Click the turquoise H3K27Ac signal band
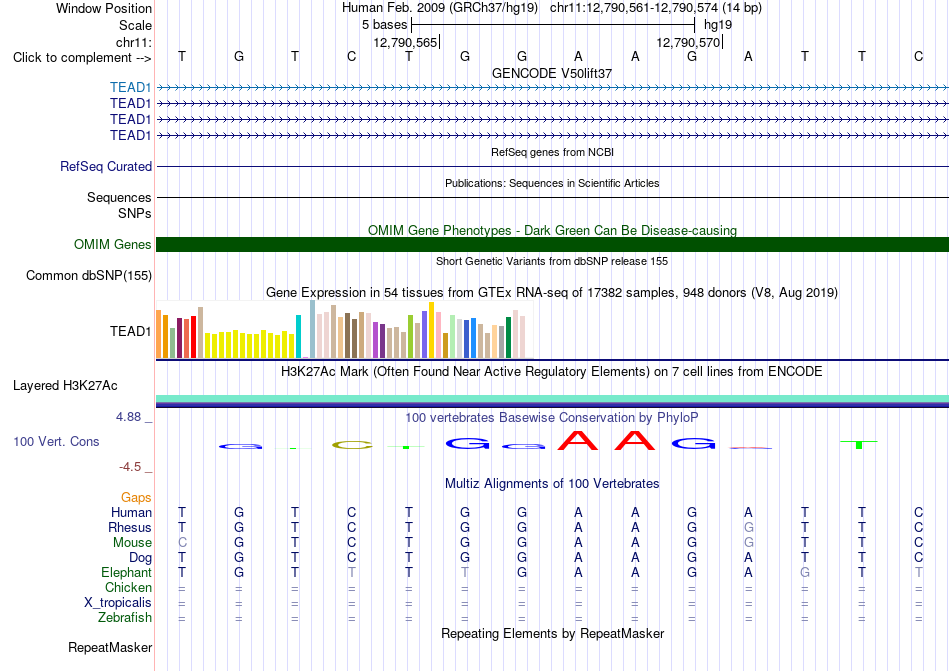This screenshot has height=671, width=950. click(x=552, y=398)
